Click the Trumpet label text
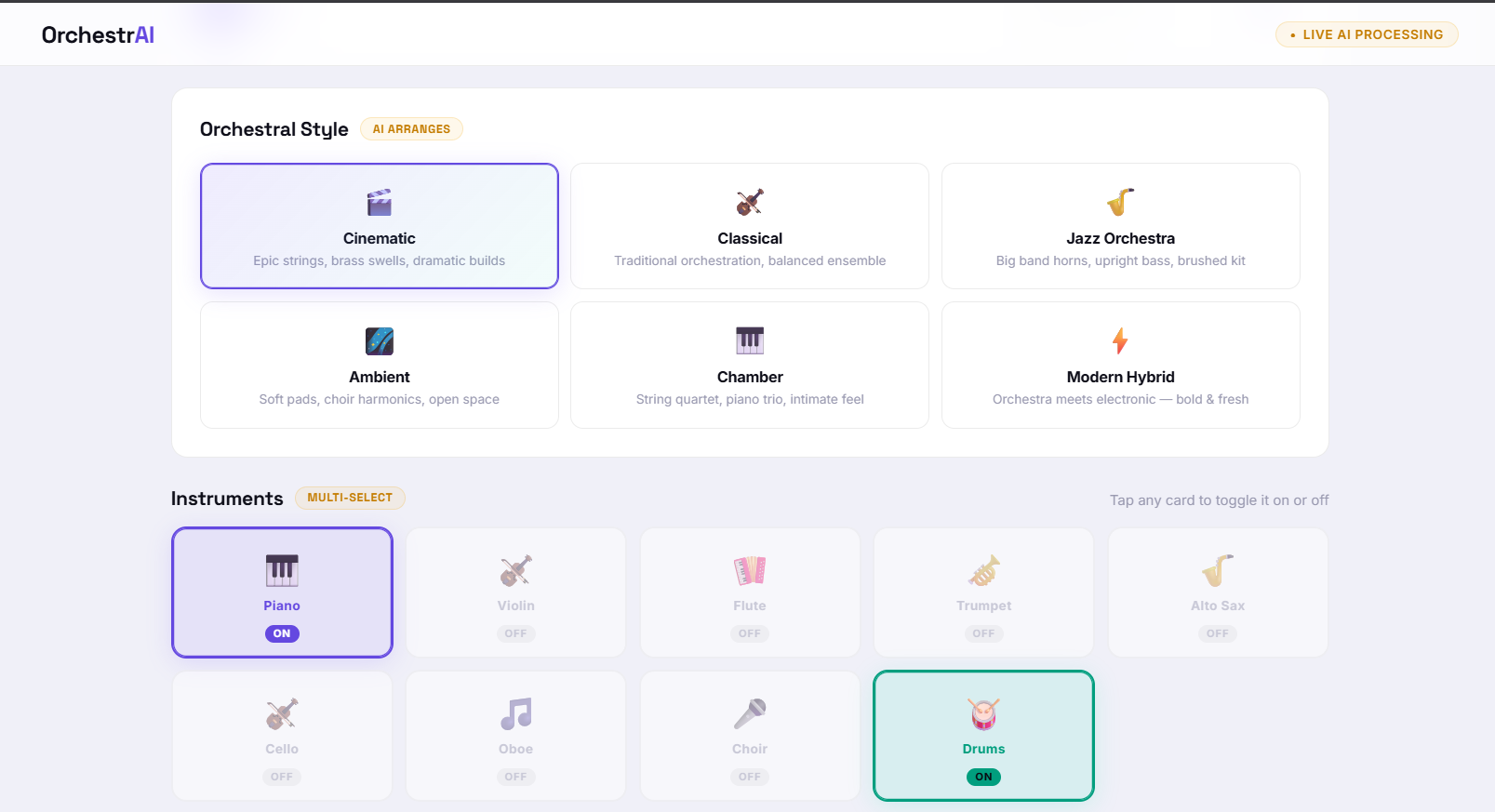This screenshot has height=812, width=1495. pos(984,606)
